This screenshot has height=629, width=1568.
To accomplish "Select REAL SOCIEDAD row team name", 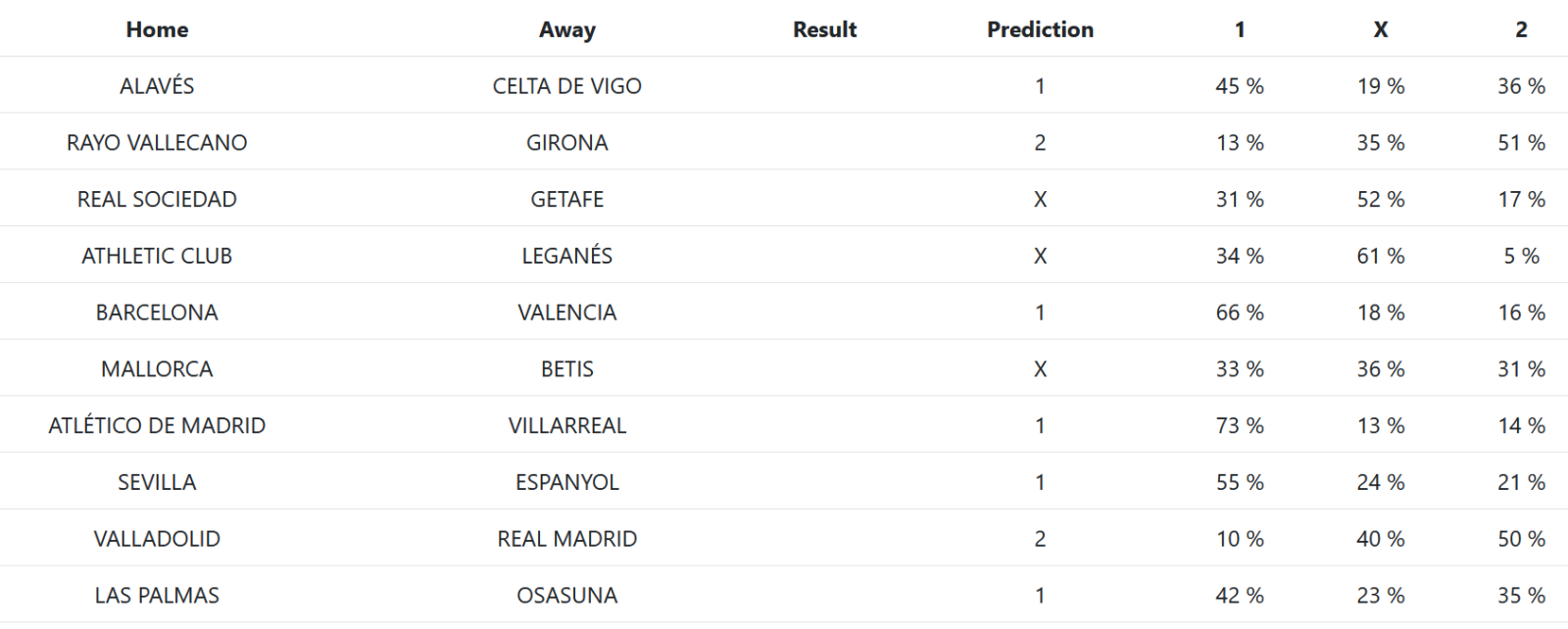I will point(157,200).
